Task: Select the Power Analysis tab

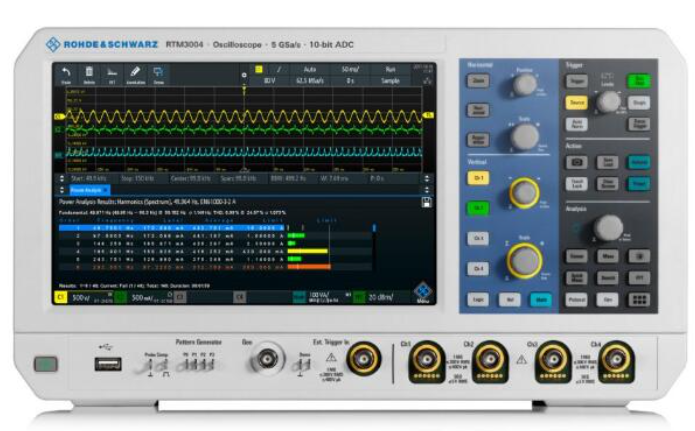Action: point(88,187)
